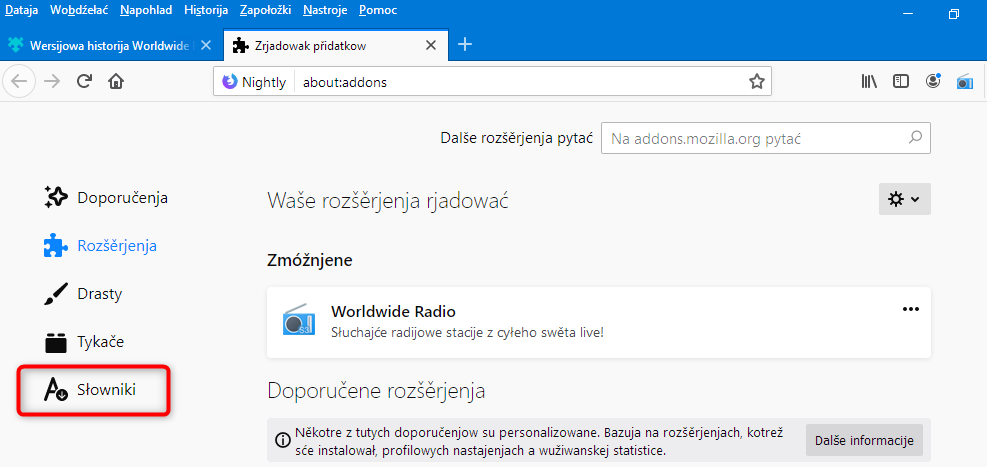Go to the home page icon
Viewport: 987px width, 467px height.
click(116, 82)
